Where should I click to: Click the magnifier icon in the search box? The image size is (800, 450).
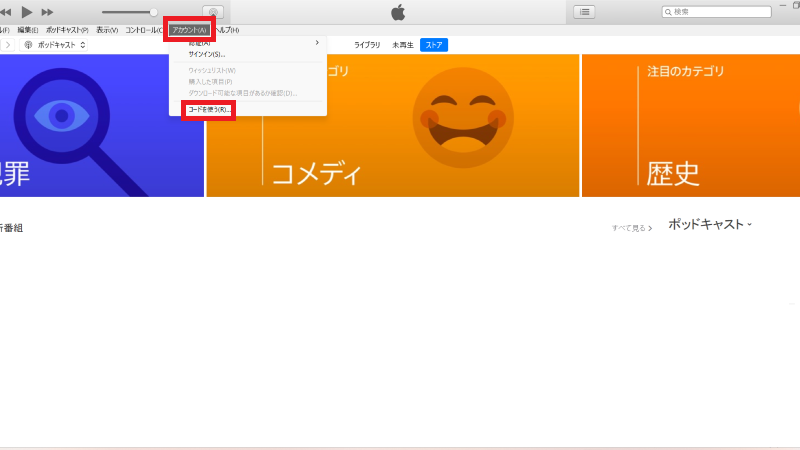click(668, 12)
